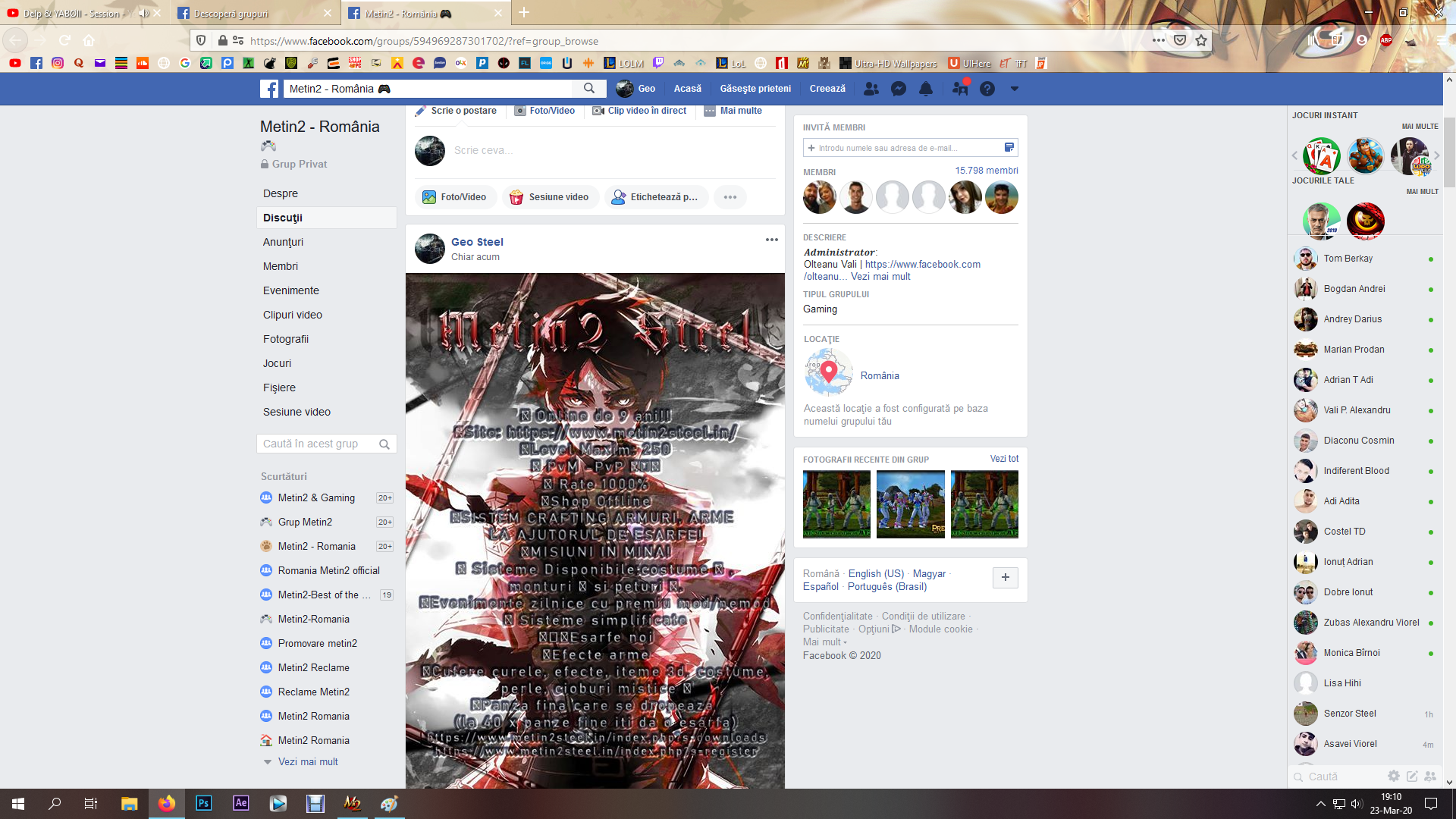
Task: Click the Firefox shield tracking protection icon
Action: pos(201,40)
